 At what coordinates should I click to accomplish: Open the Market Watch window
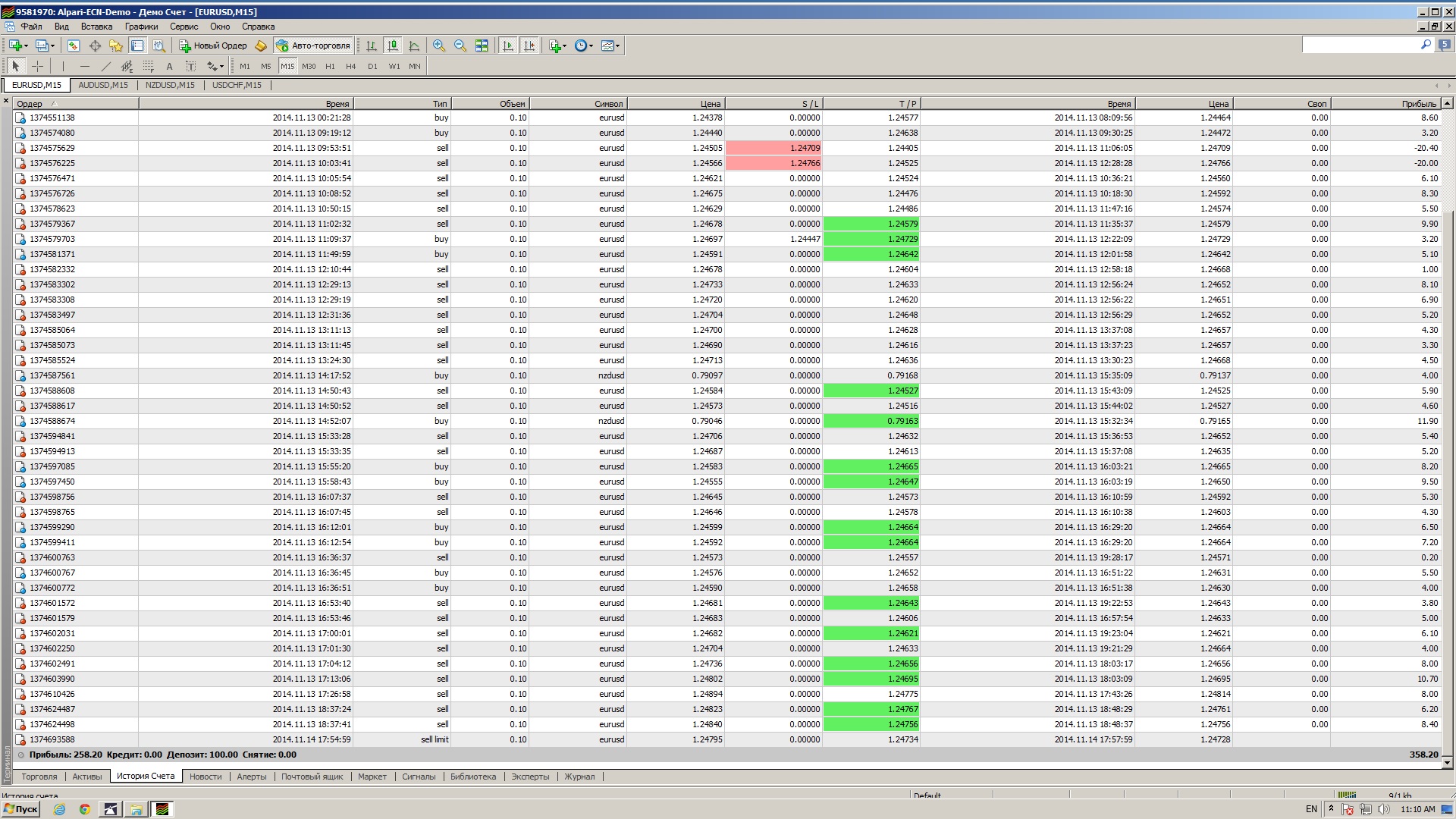pos(74,45)
